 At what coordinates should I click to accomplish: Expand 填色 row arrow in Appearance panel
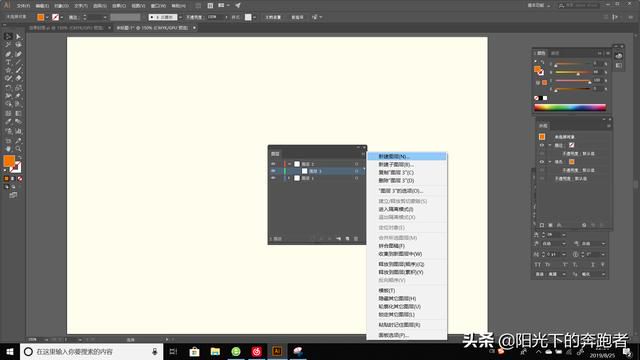550,162
